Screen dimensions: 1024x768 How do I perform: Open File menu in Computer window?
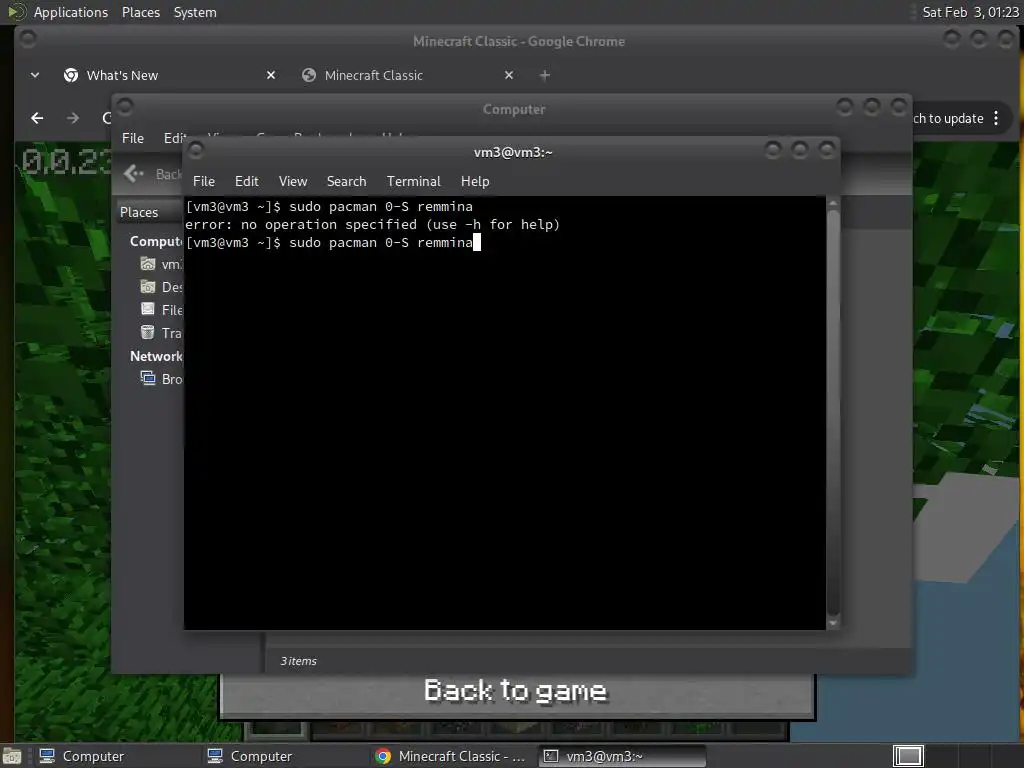133,138
